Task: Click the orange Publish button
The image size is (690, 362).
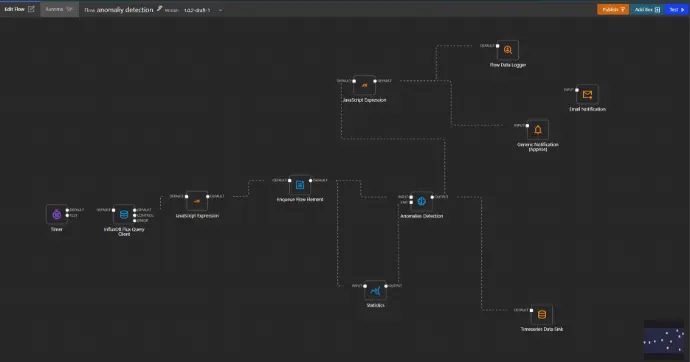Action: 613,9
